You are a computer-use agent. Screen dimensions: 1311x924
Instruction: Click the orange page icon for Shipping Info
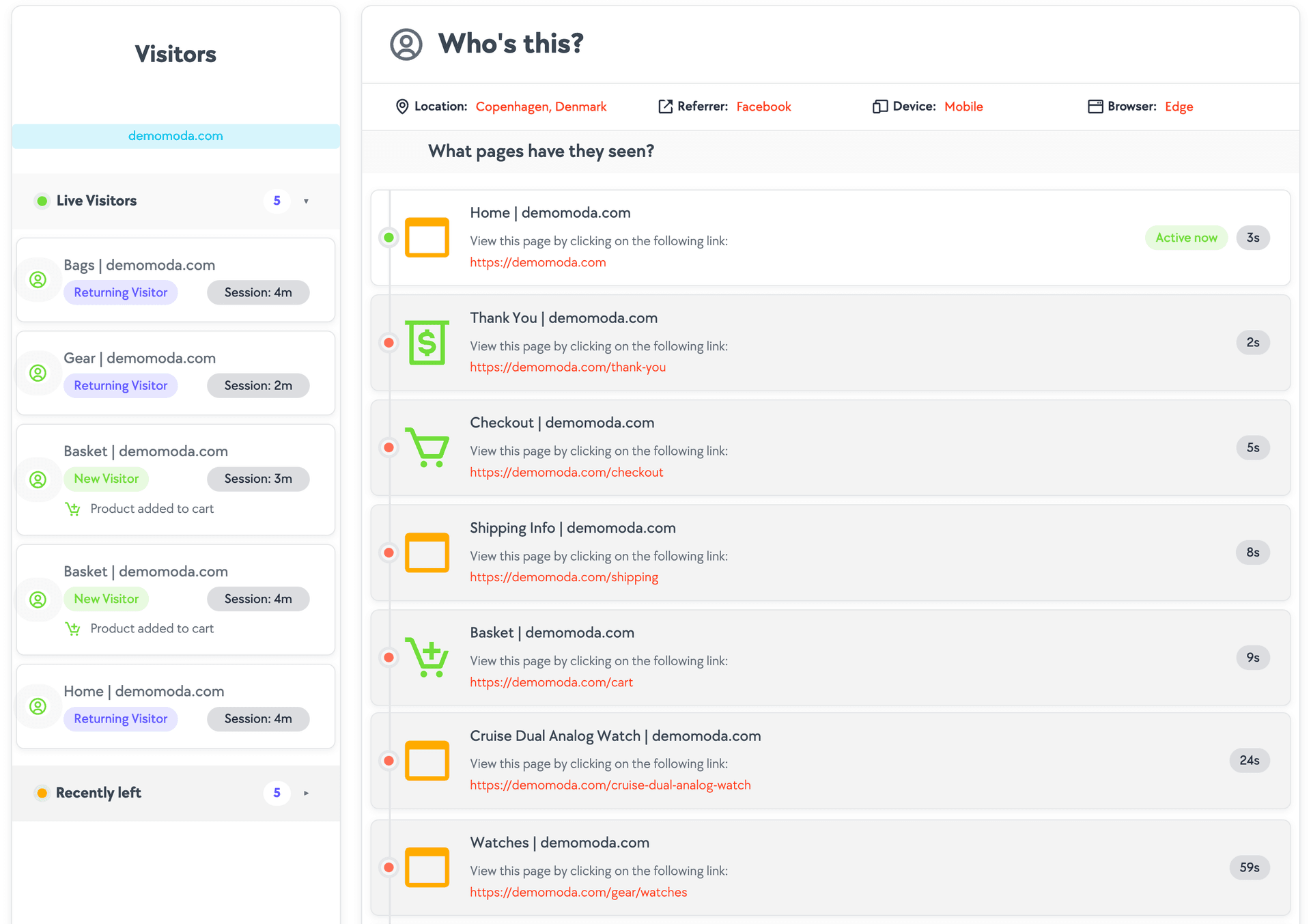click(x=427, y=552)
